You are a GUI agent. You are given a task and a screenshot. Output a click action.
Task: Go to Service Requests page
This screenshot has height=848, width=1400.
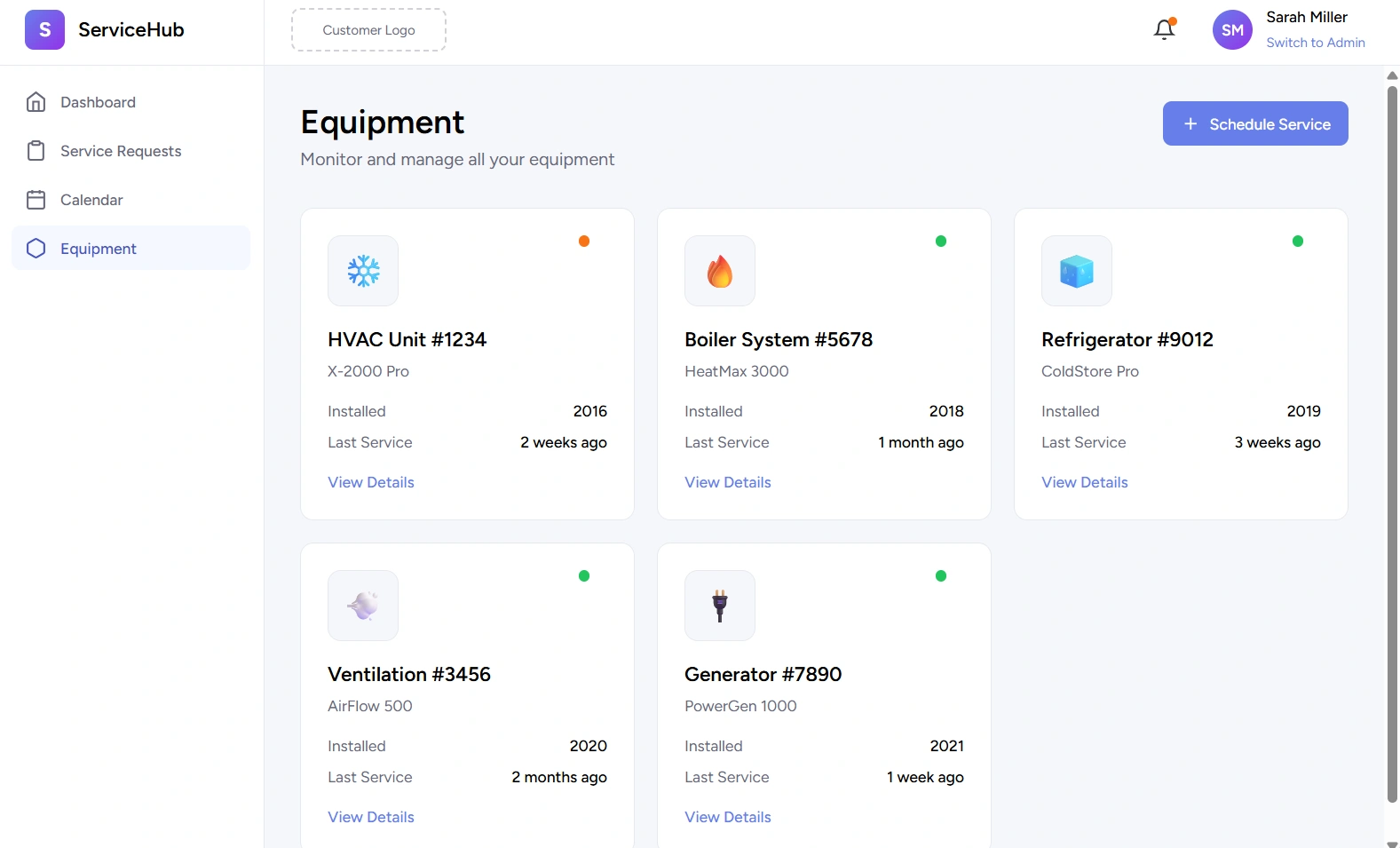pos(120,151)
